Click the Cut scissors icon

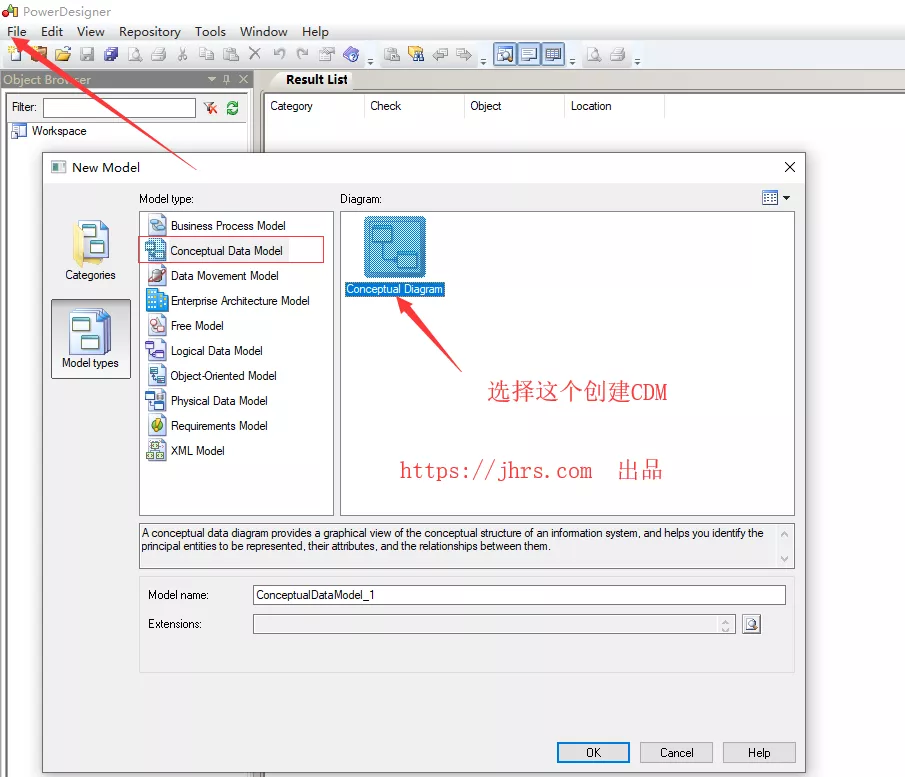(x=182, y=55)
